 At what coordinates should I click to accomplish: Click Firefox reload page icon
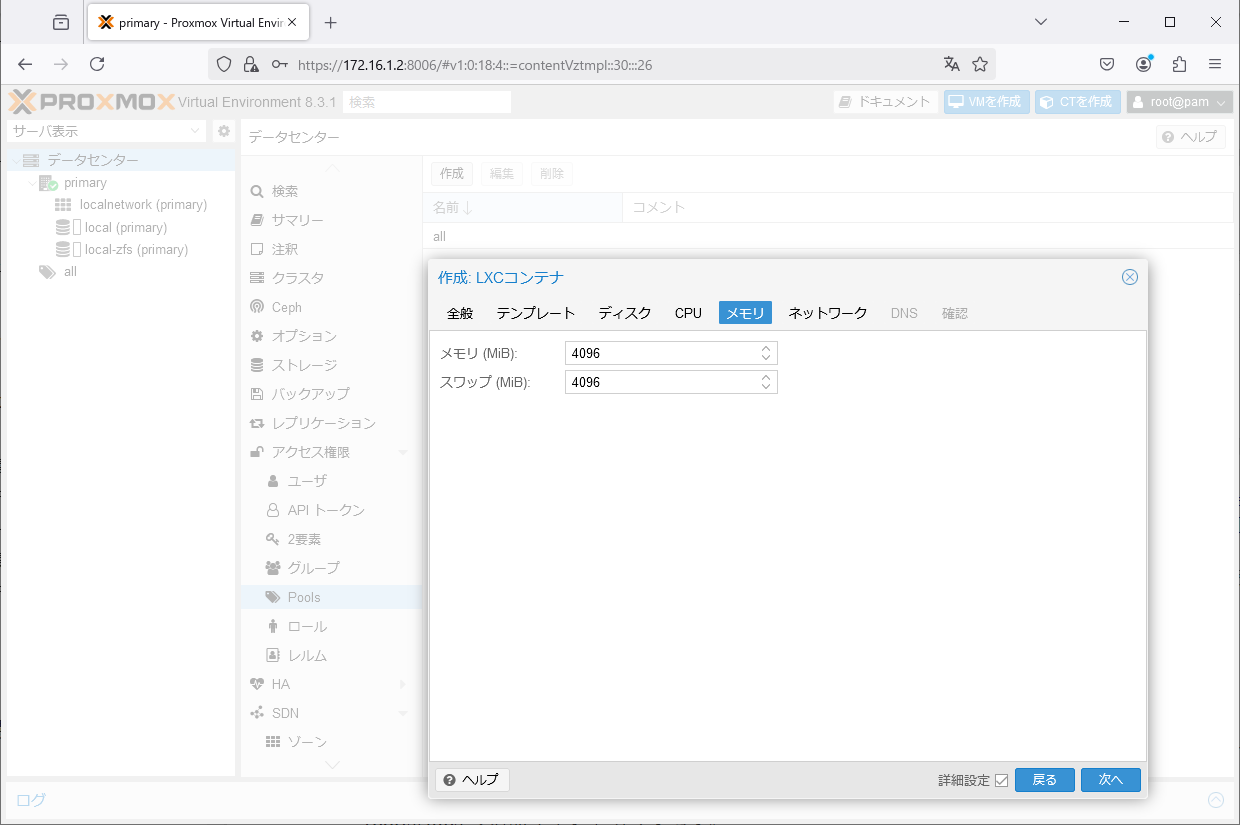(97, 64)
